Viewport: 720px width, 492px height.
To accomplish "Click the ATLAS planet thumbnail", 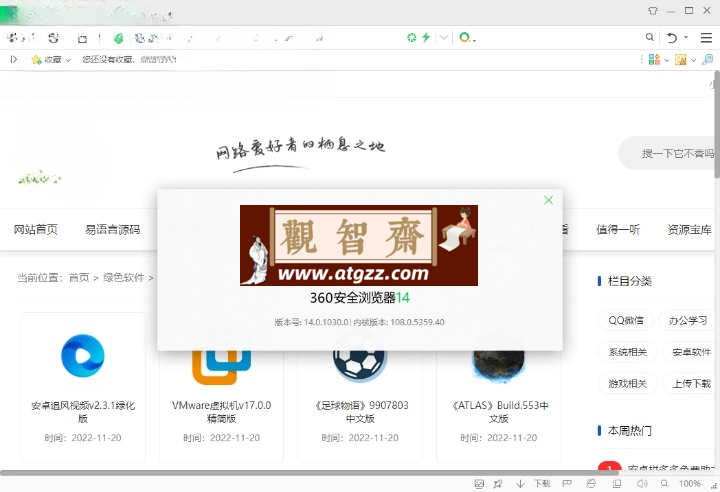I will [499, 366].
